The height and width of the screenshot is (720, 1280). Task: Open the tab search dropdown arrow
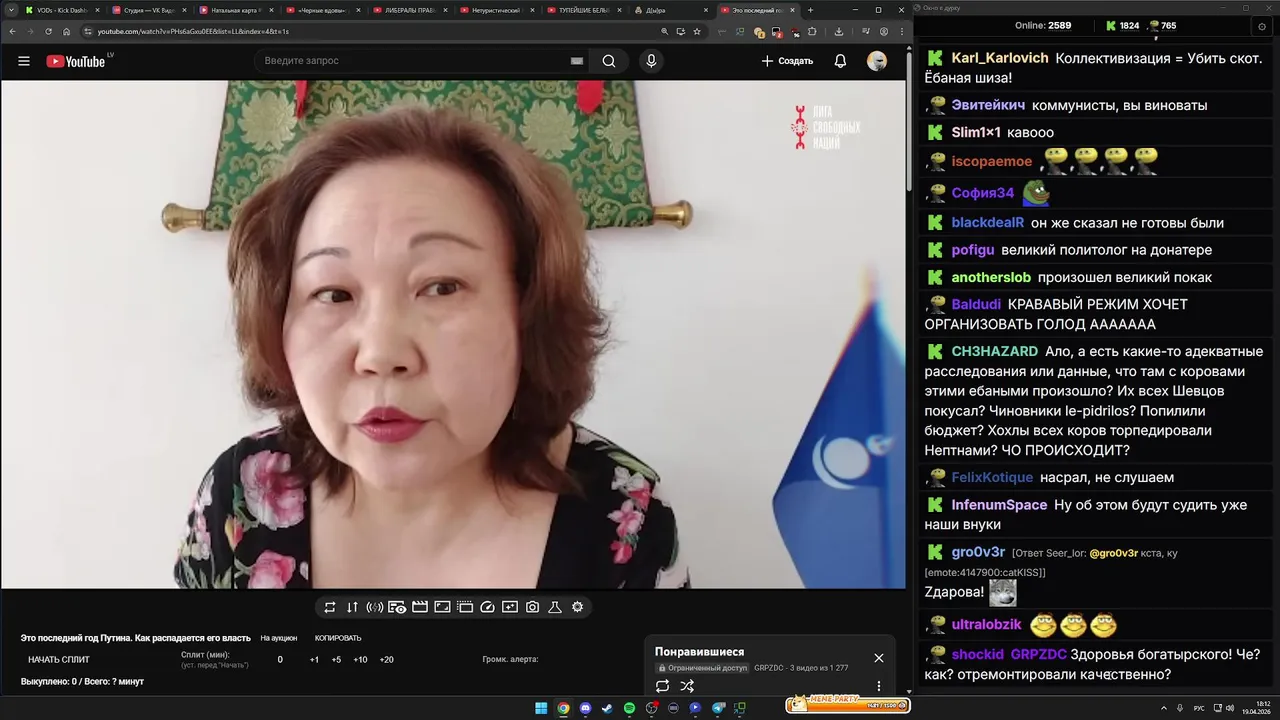pyautogui.click(x=12, y=10)
